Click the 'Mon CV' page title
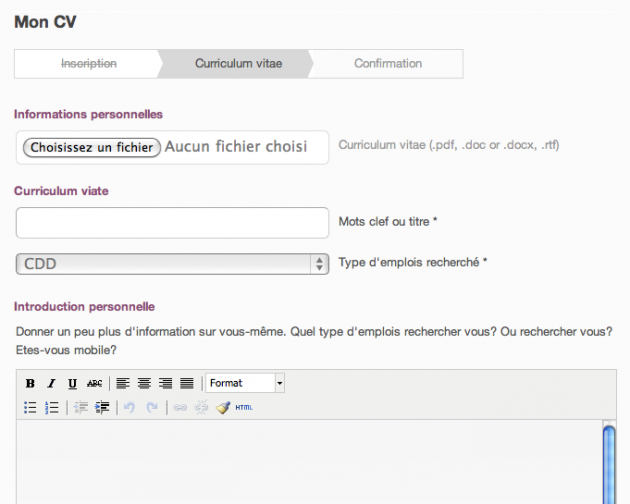The image size is (630, 504). tap(45, 22)
